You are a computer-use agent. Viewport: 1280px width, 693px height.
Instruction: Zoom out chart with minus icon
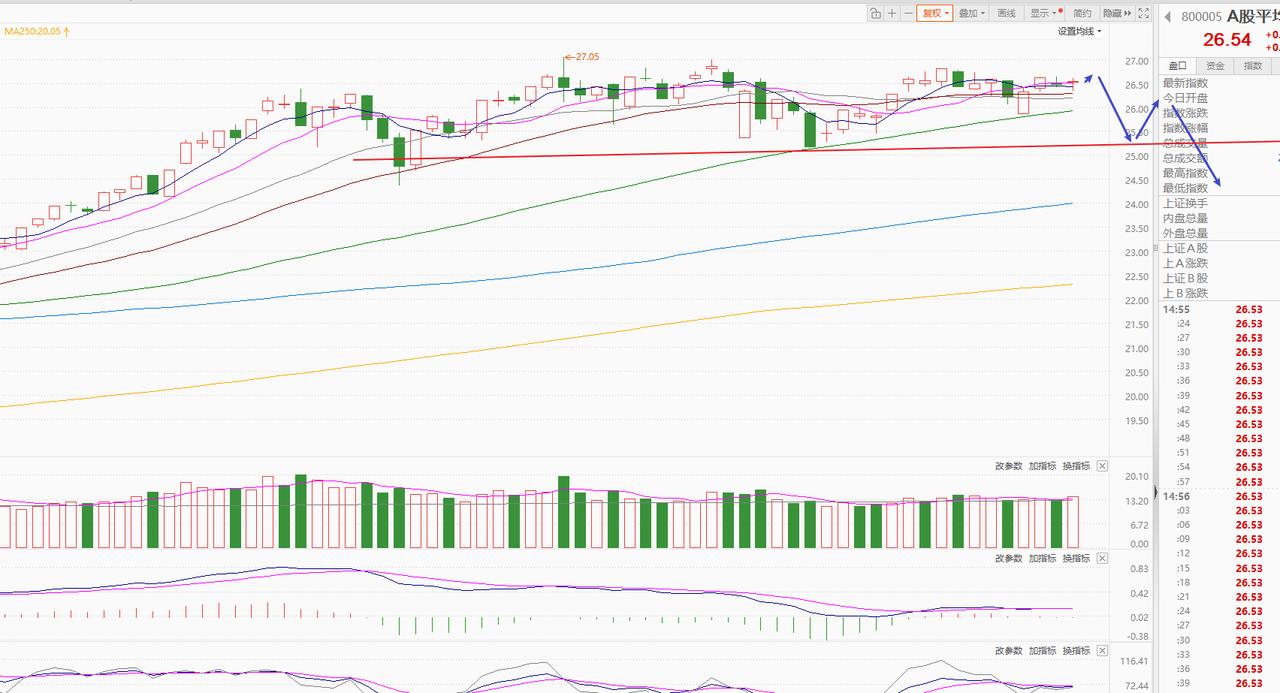[x=908, y=13]
